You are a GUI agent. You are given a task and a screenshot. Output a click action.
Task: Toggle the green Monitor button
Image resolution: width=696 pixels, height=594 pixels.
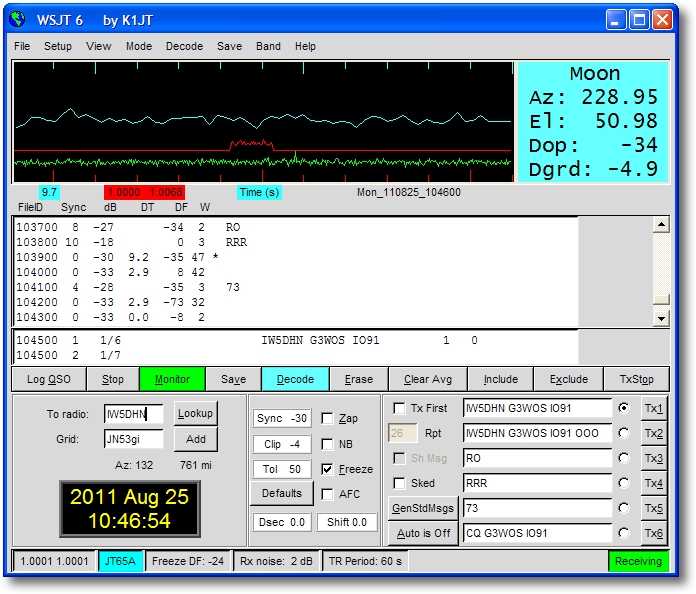click(172, 379)
